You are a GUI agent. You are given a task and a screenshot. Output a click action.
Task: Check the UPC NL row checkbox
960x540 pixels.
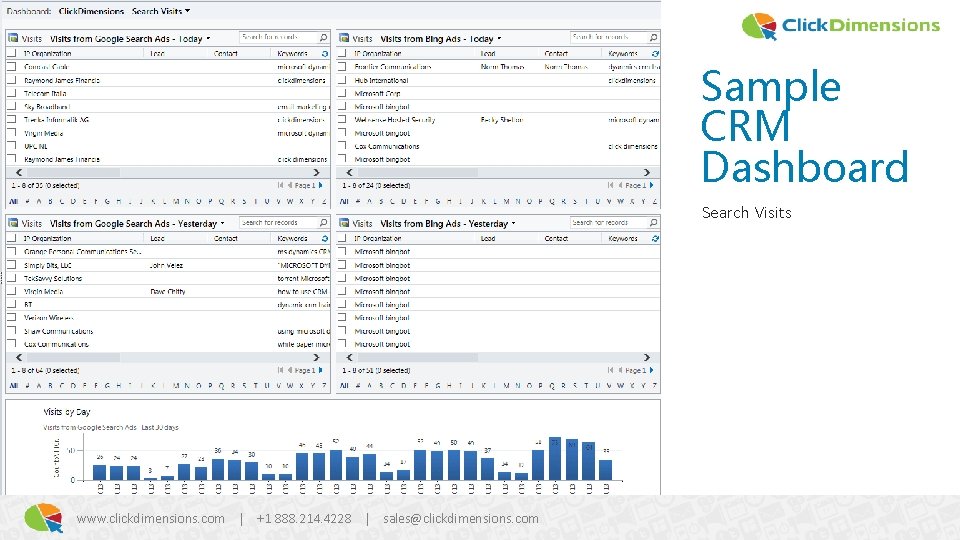point(11,146)
